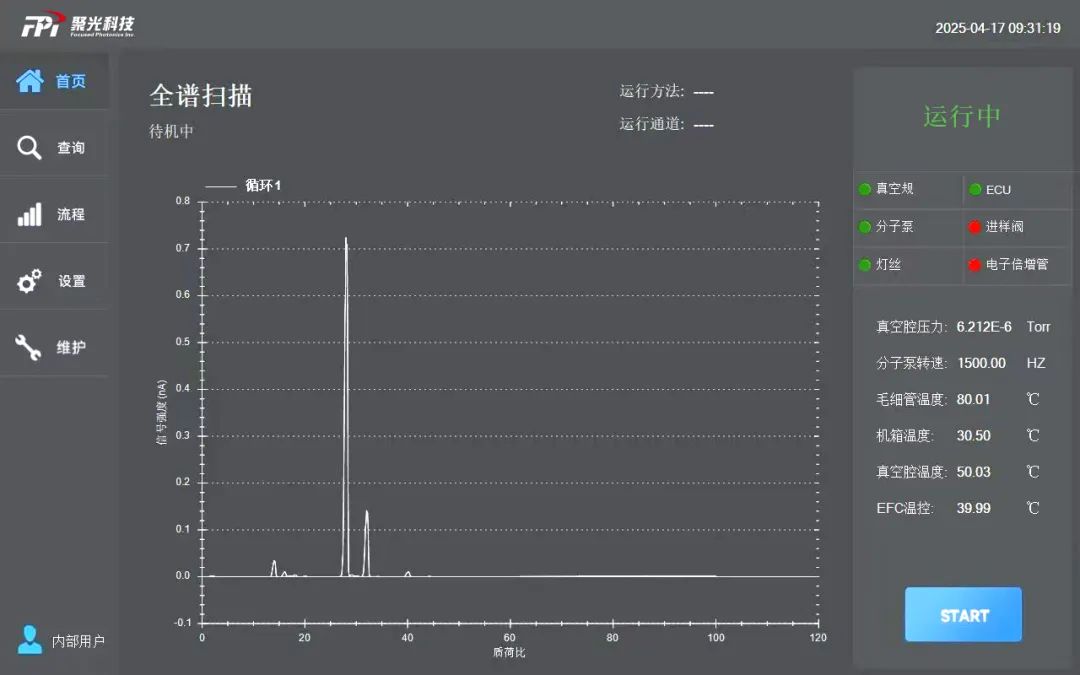Toggle the red 电子倍增管 indicator
This screenshot has height=675, width=1080.
[973, 264]
